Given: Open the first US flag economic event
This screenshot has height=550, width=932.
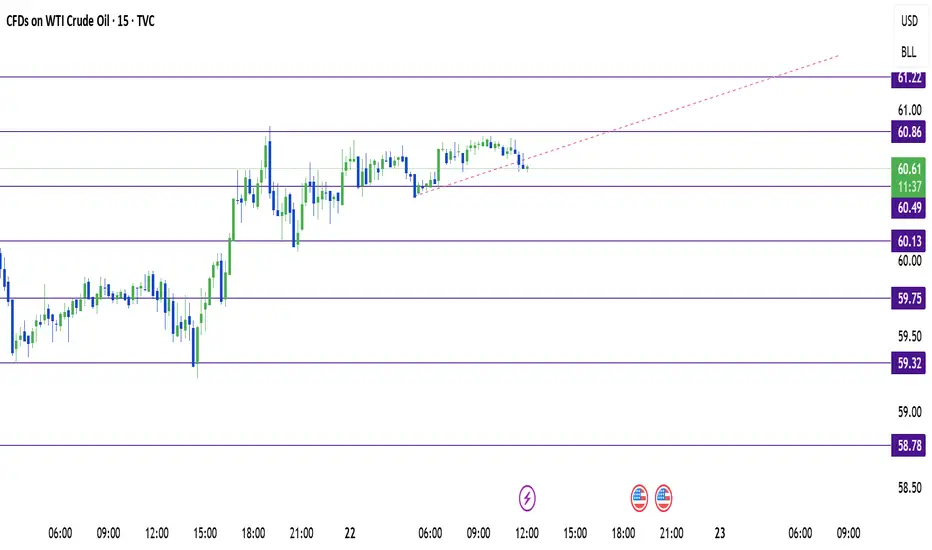Looking at the screenshot, I should [x=639, y=498].
